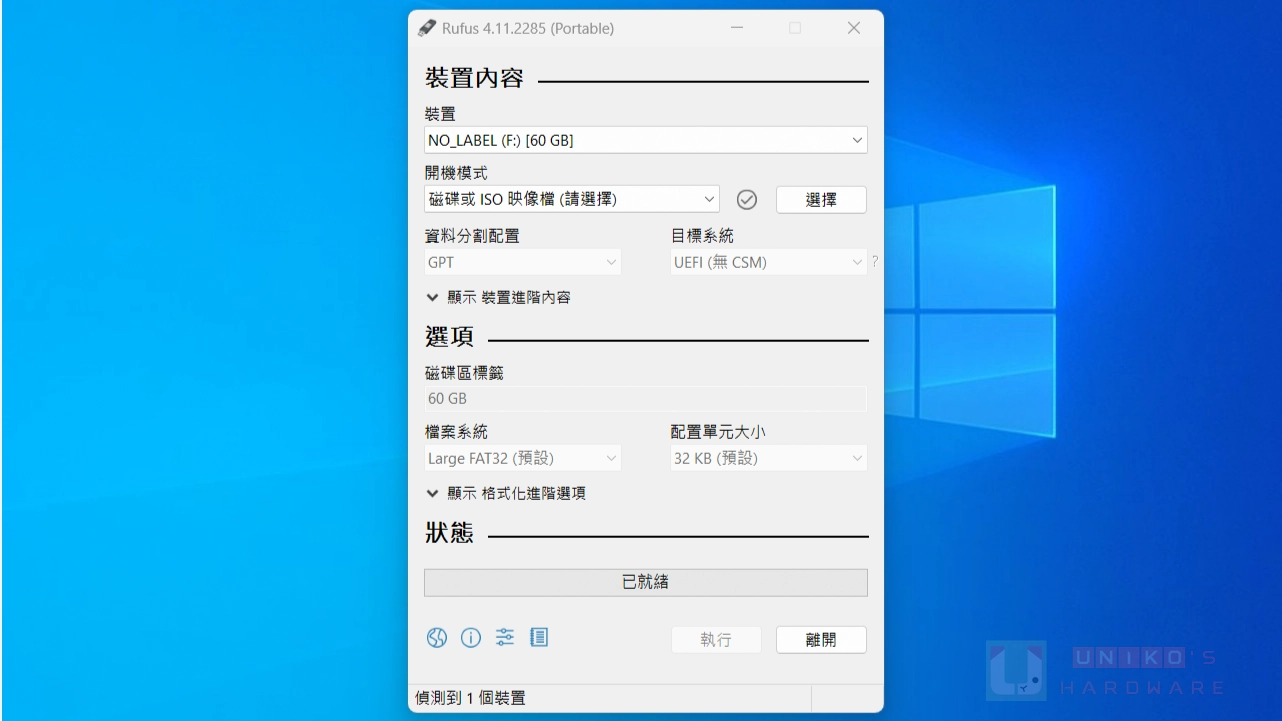Open the language selection globe icon
The image size is (1282, 721).
click(436, 638)
